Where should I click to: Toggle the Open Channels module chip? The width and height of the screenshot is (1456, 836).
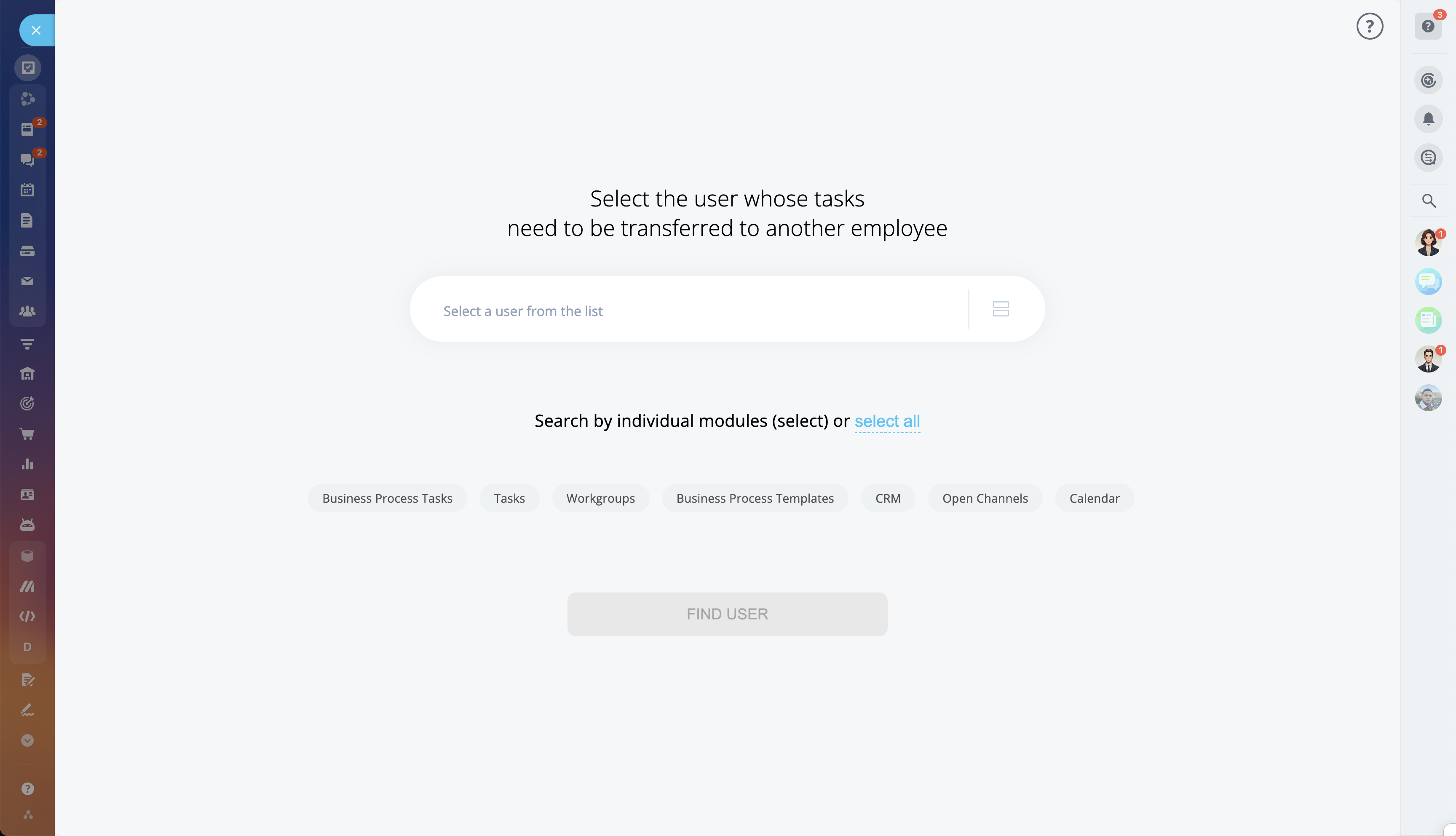click(x=984, y=498)
